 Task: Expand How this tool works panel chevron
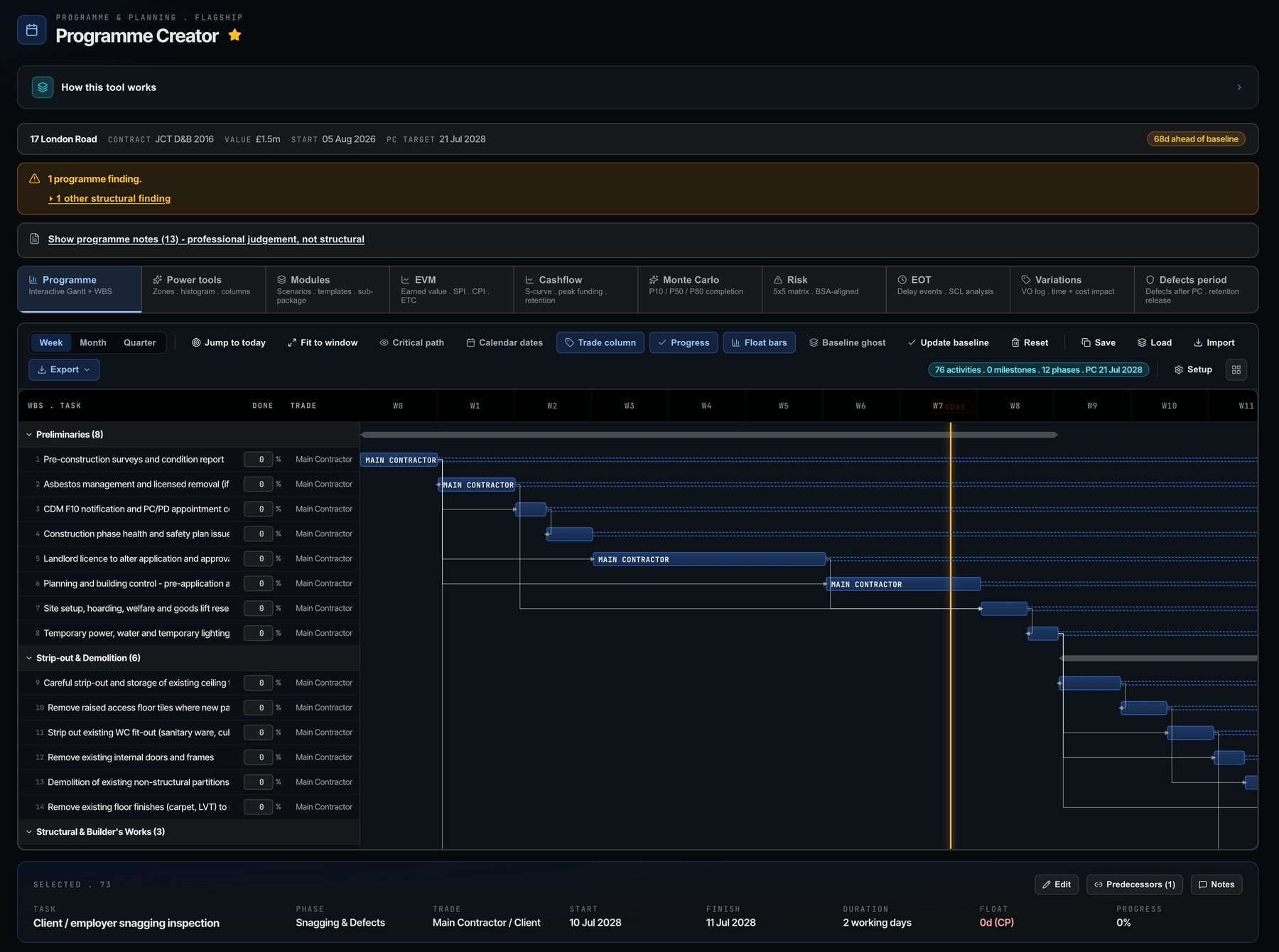tap(1239, 87)
